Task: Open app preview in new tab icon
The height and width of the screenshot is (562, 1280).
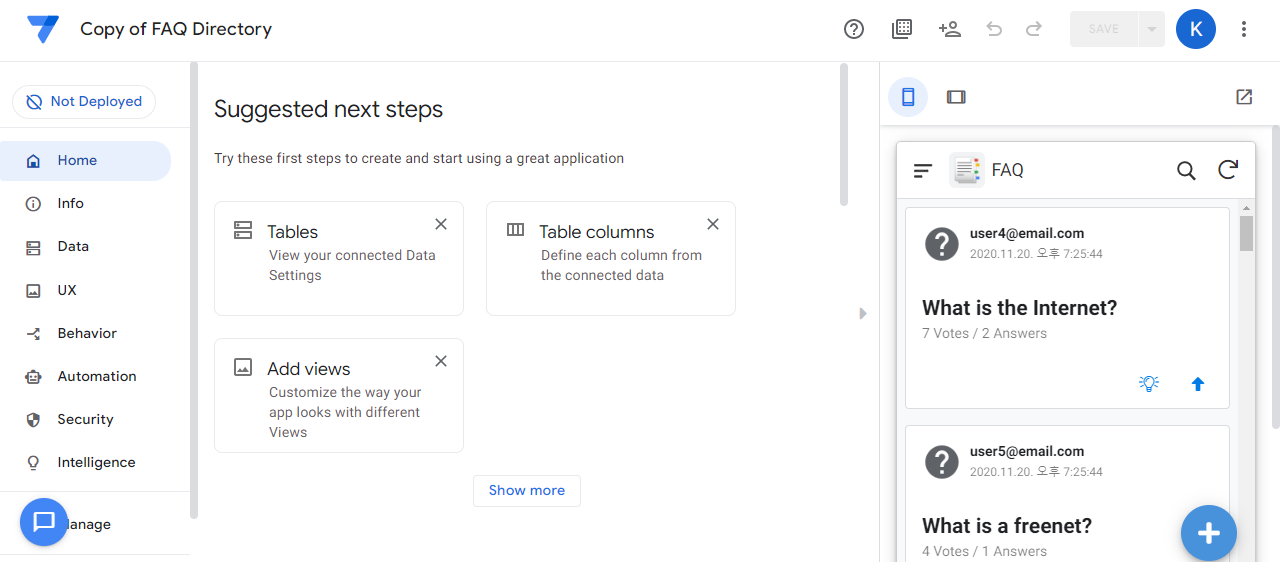Action: pos(1244,97)
